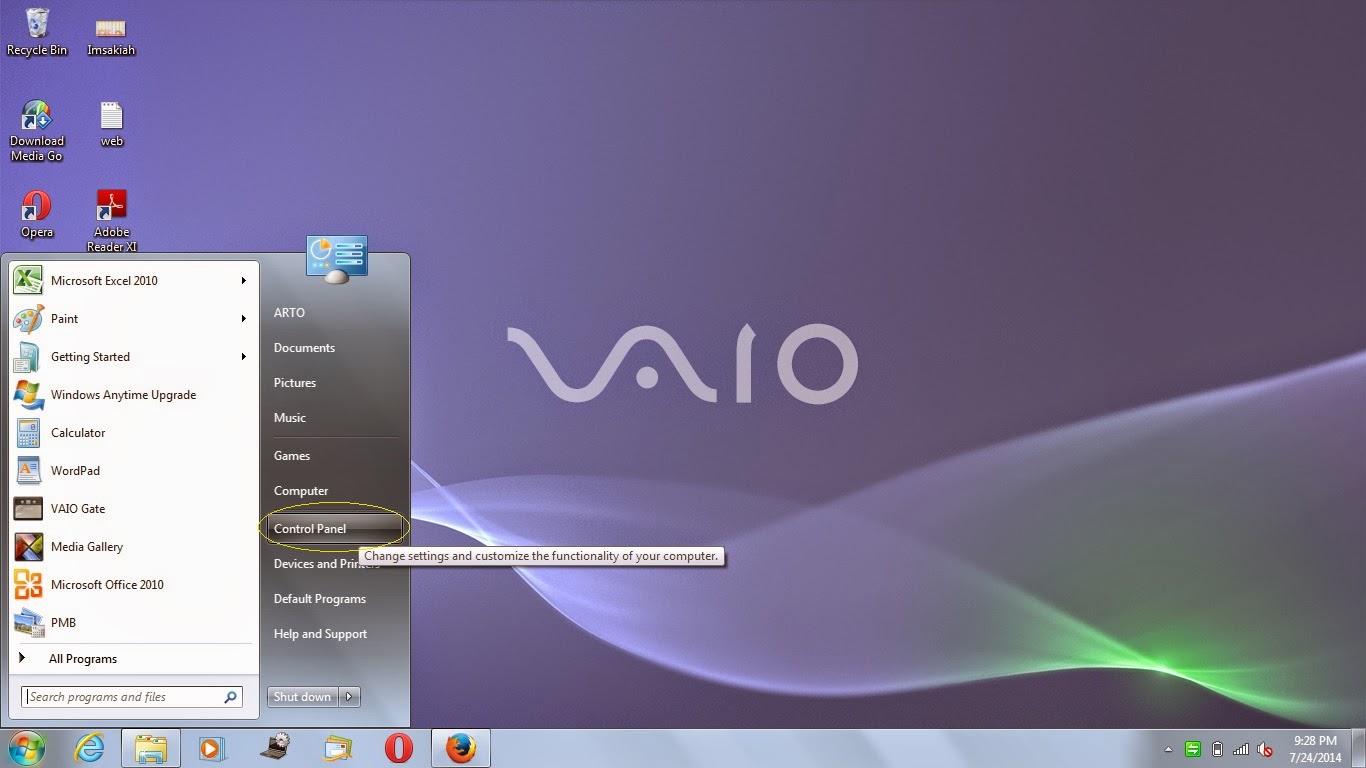1366x768 pixels.
Task: Open Microsoft Office 2010 in Start menu
Action: (134, 585)
